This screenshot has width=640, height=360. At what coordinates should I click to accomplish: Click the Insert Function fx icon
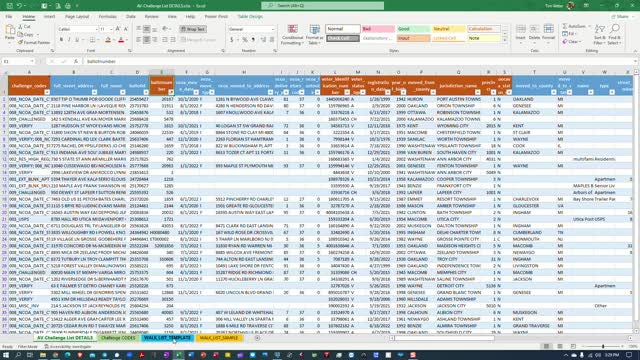pos(76,61)
